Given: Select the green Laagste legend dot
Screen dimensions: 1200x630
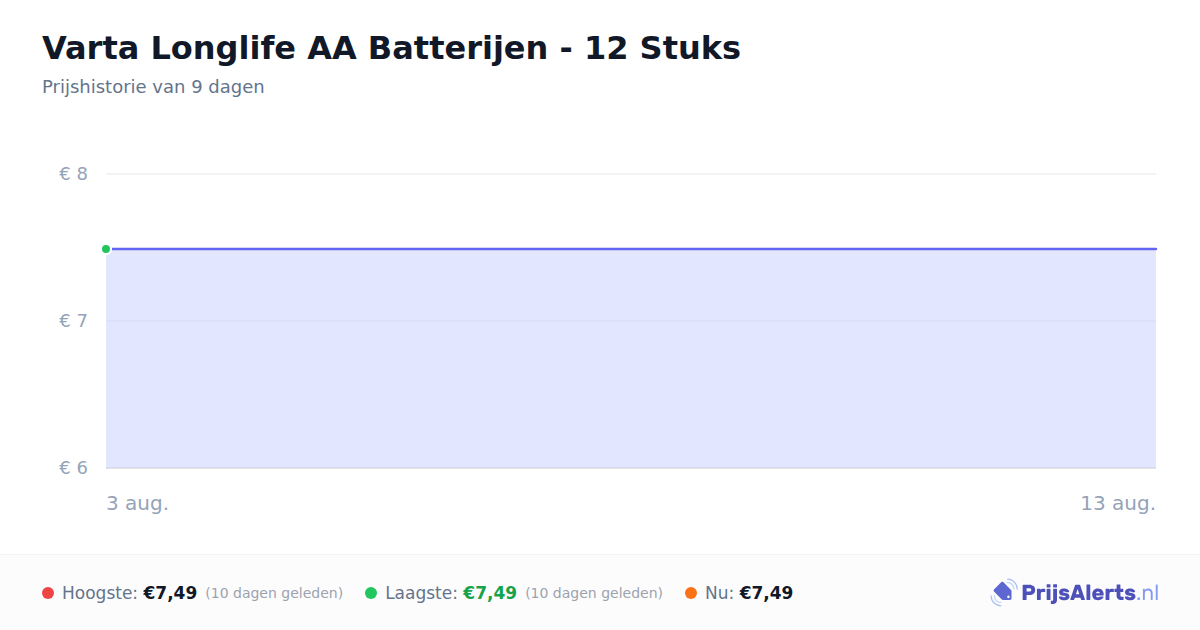Looking at the screenshot, I should [x=371, y=593].
